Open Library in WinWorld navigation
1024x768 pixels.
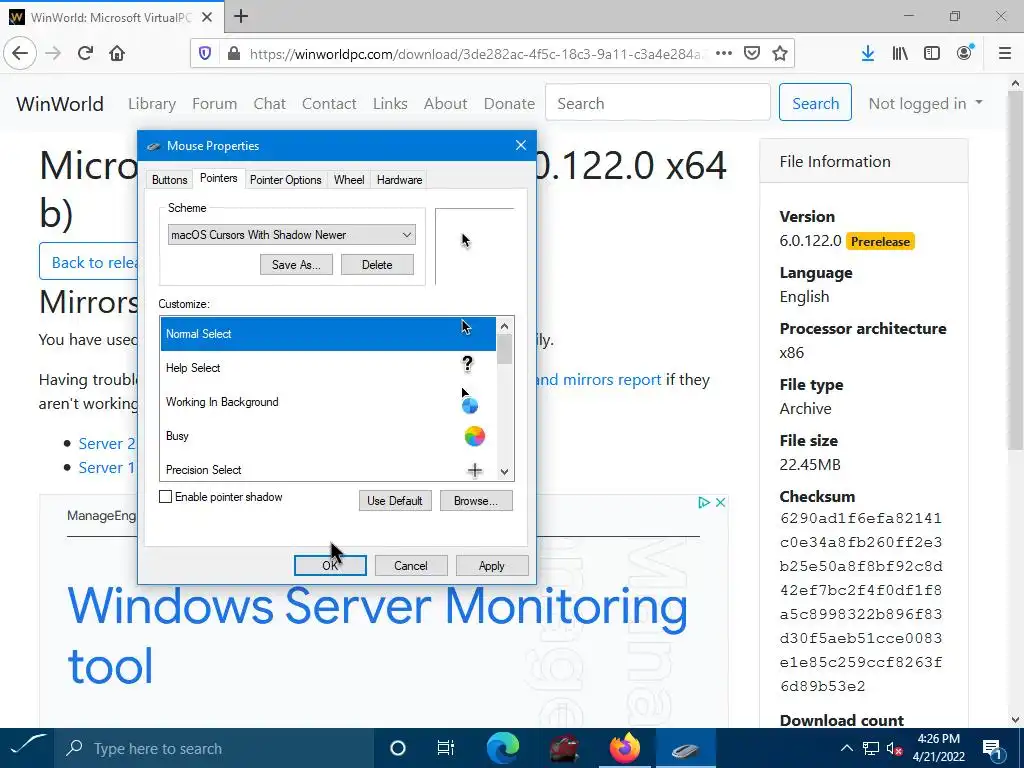pyautogui.click(x=152, y=103)
